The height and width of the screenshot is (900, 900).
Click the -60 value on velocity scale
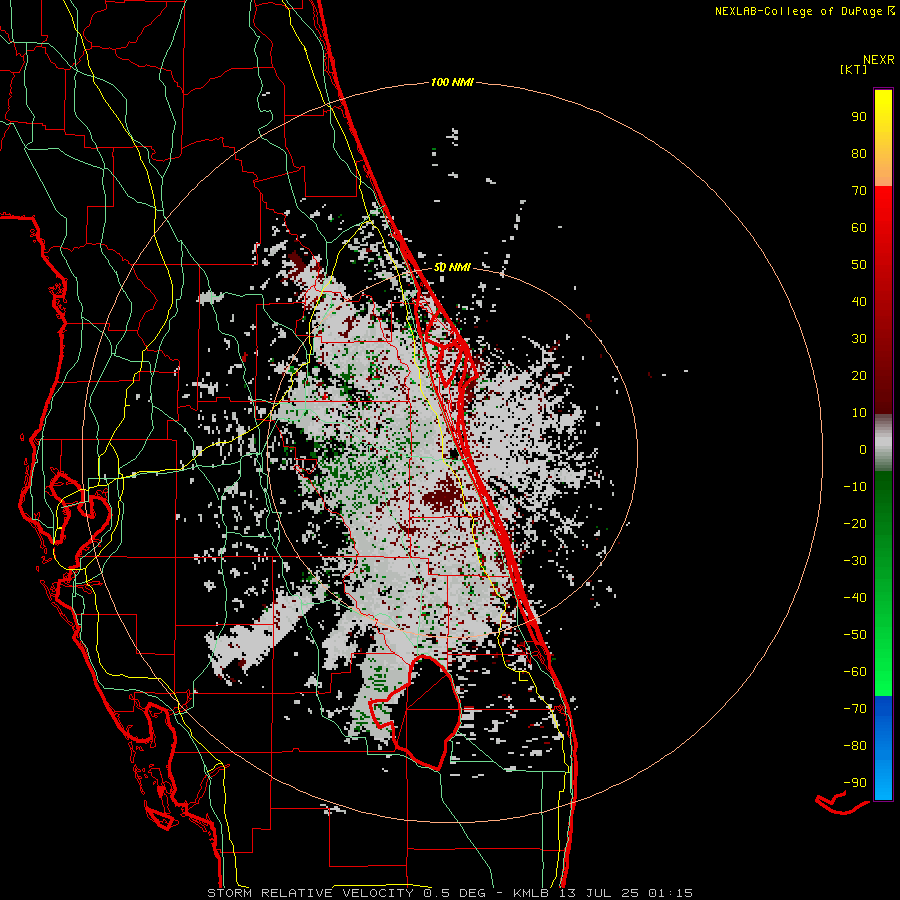(855, 672)
